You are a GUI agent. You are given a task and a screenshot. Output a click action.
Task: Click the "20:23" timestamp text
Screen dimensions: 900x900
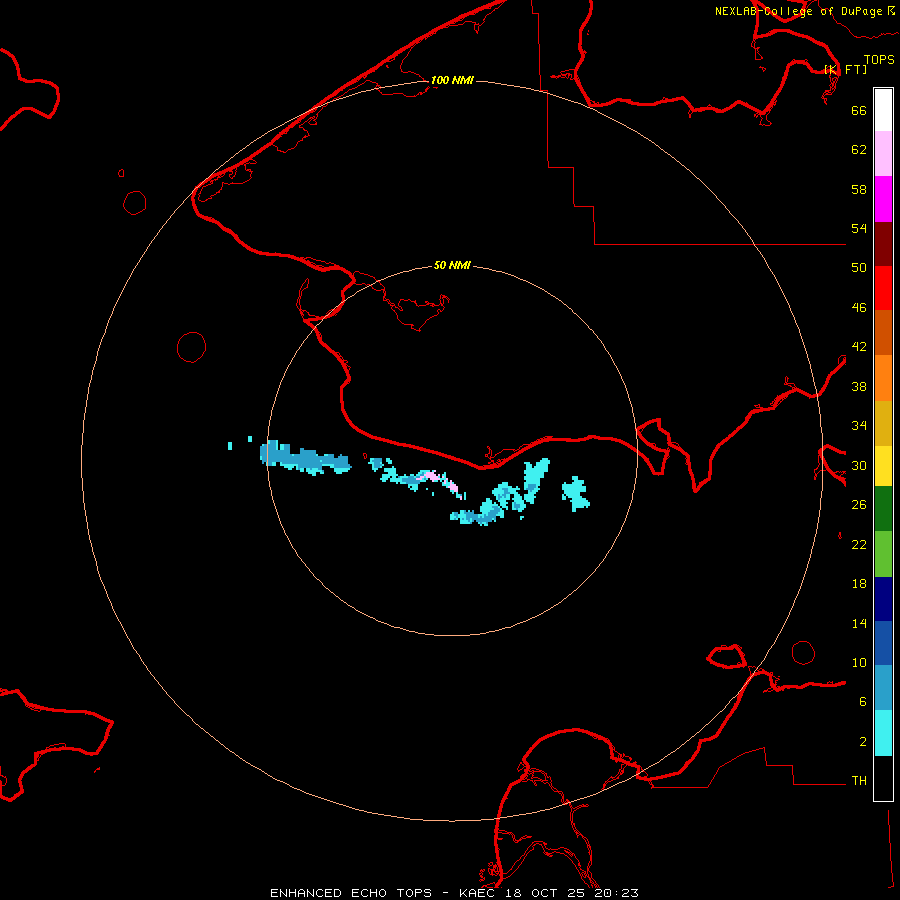click(616, 893)
